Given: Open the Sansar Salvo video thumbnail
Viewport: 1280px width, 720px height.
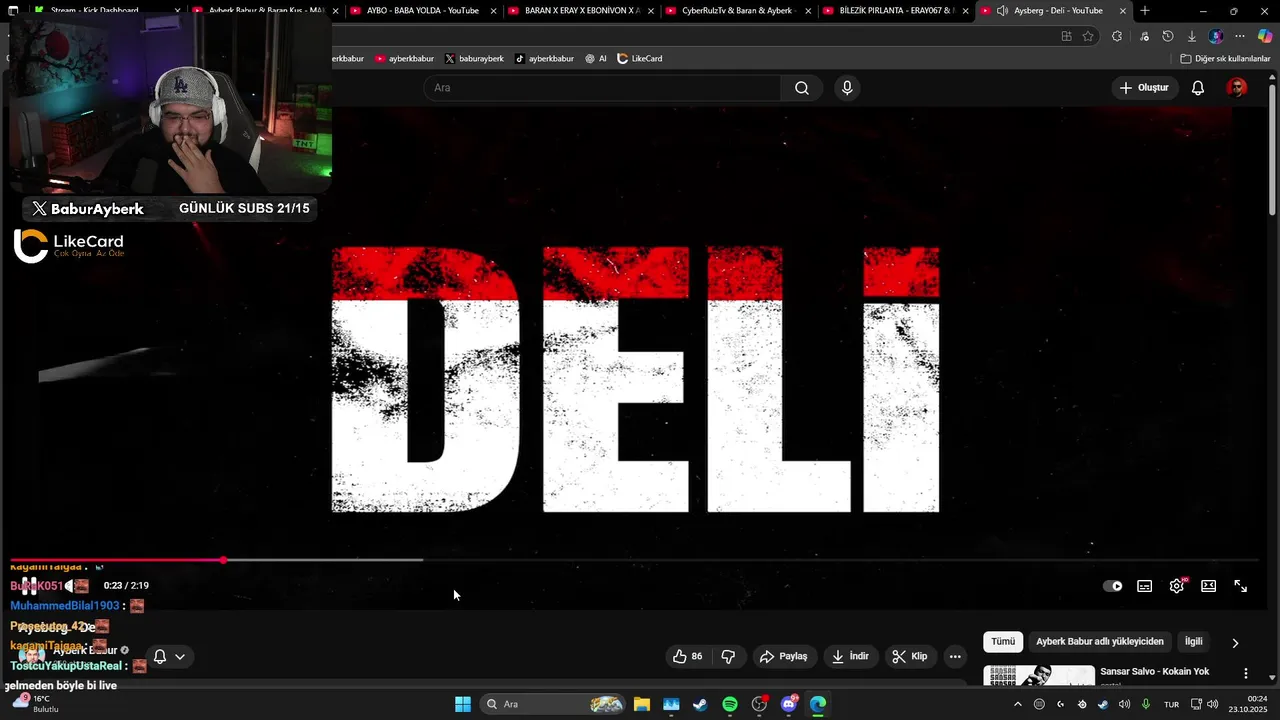Looking at the screenshot, I should pyautogui.click(x=1039, y=675).
